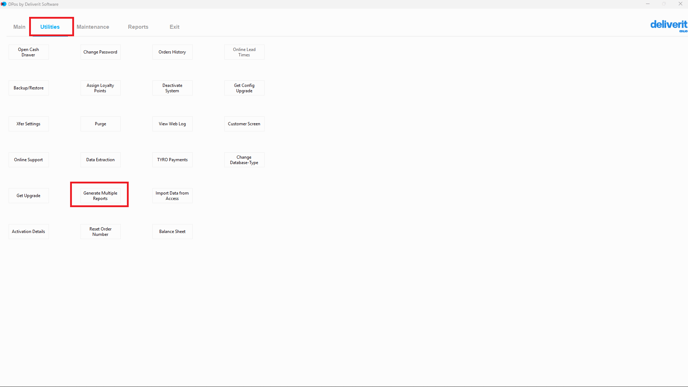The height and width of the screenshot is (387, 688).
Task: Open the Balance Sheet
Action: (172, 231)
